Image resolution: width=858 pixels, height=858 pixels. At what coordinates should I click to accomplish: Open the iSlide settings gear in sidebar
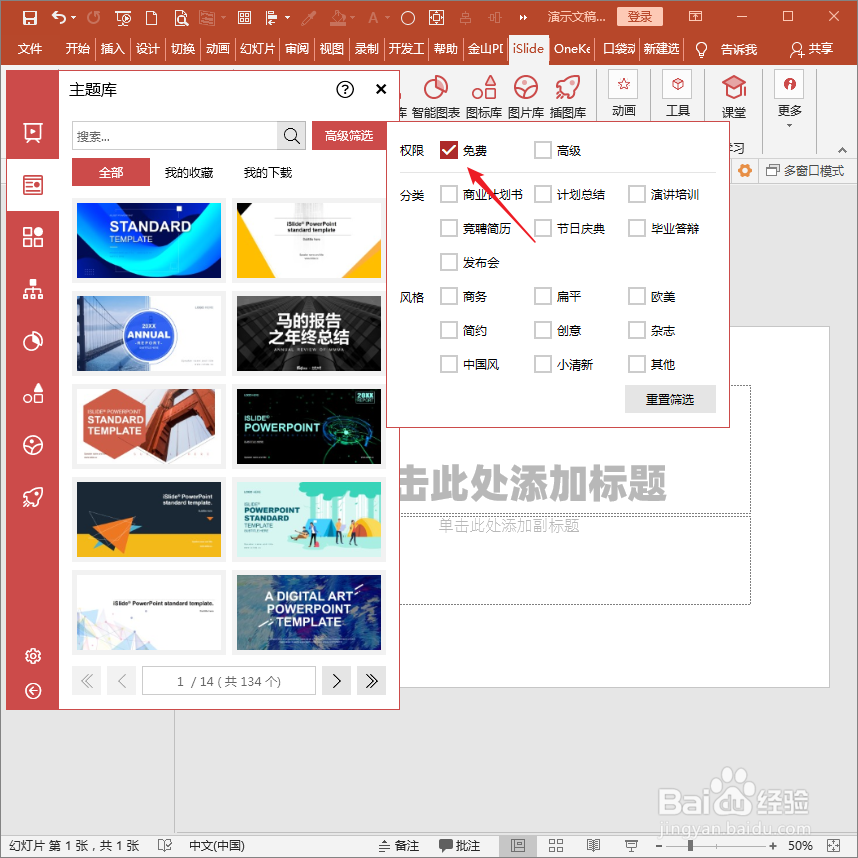[x=33, y=656]
